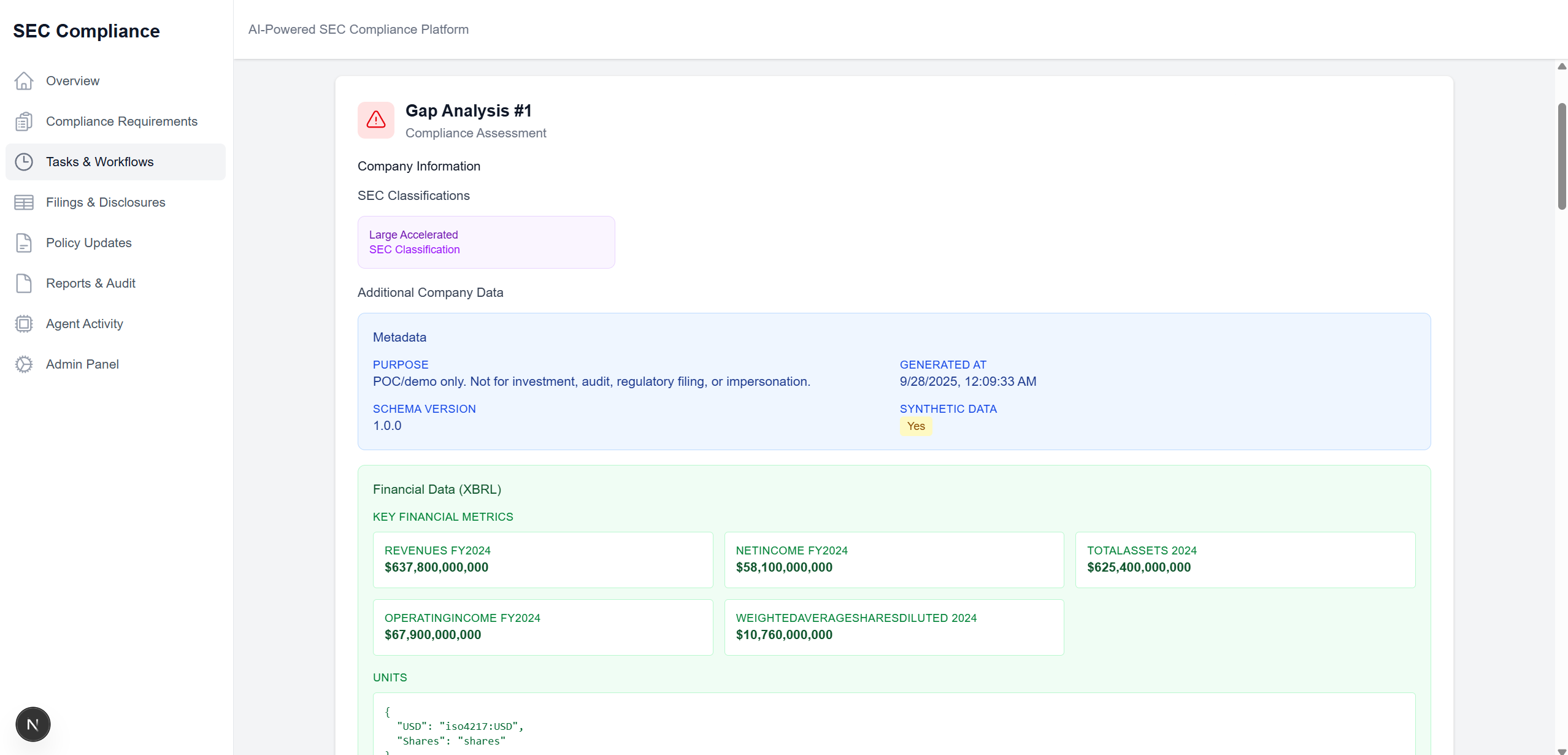Click the red Gap Analysis warning icon
The width and height of the screenshot is (1568, 755).
coord(376,120)
